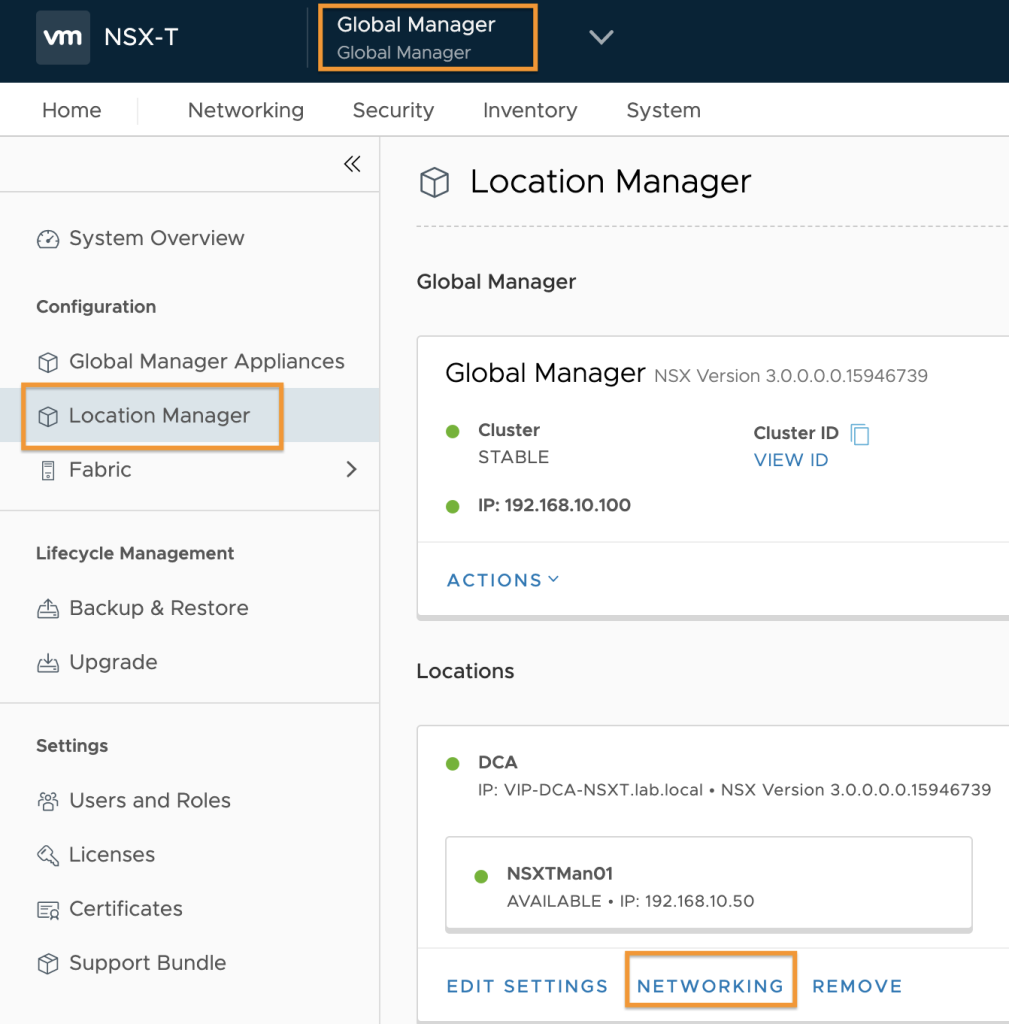Click the Location Manager sidebar cube icon
The image size is (1009, 1024).
tap(48, 416)
